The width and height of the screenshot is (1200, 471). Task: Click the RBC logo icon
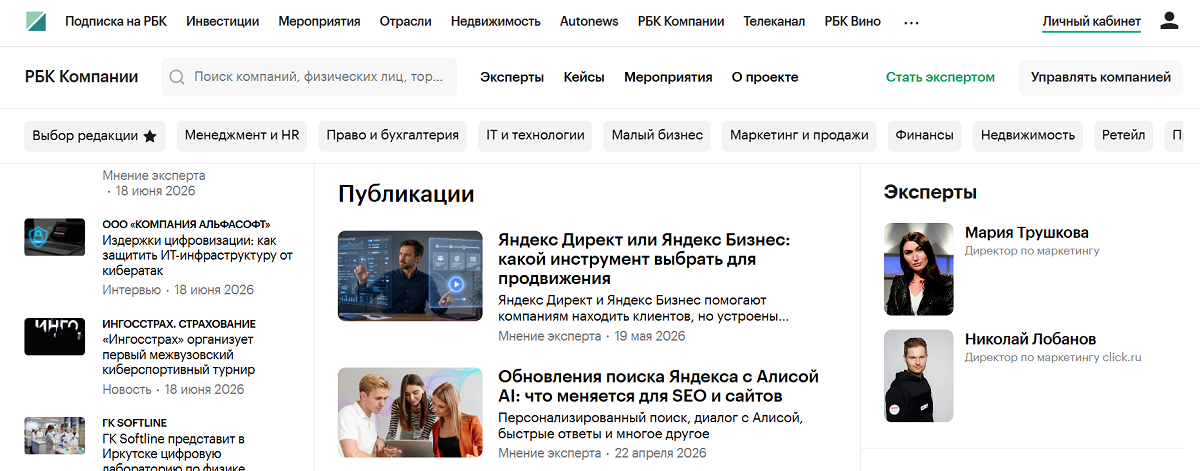click(36, 21)
